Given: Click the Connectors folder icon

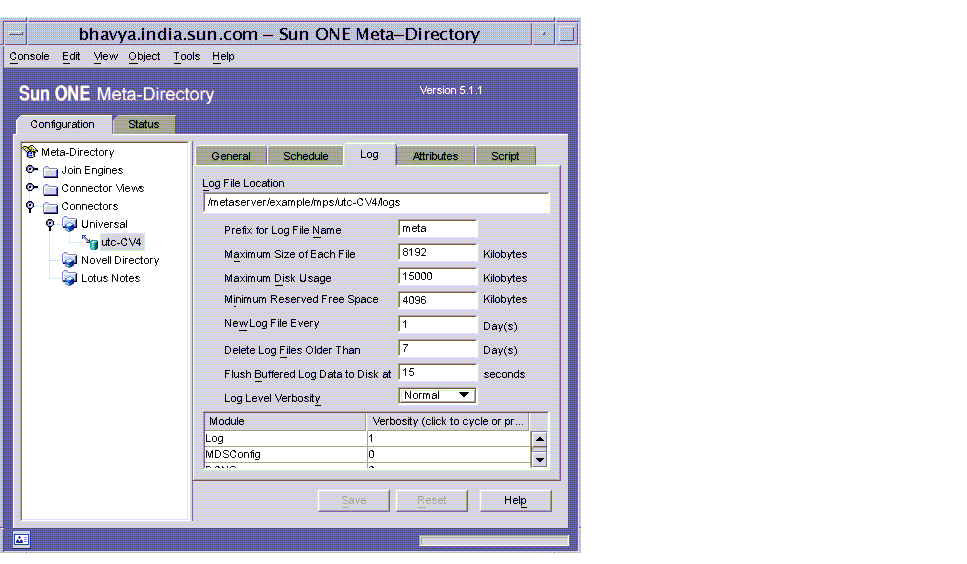Looking at the screenshot, I should pos(51,206).
